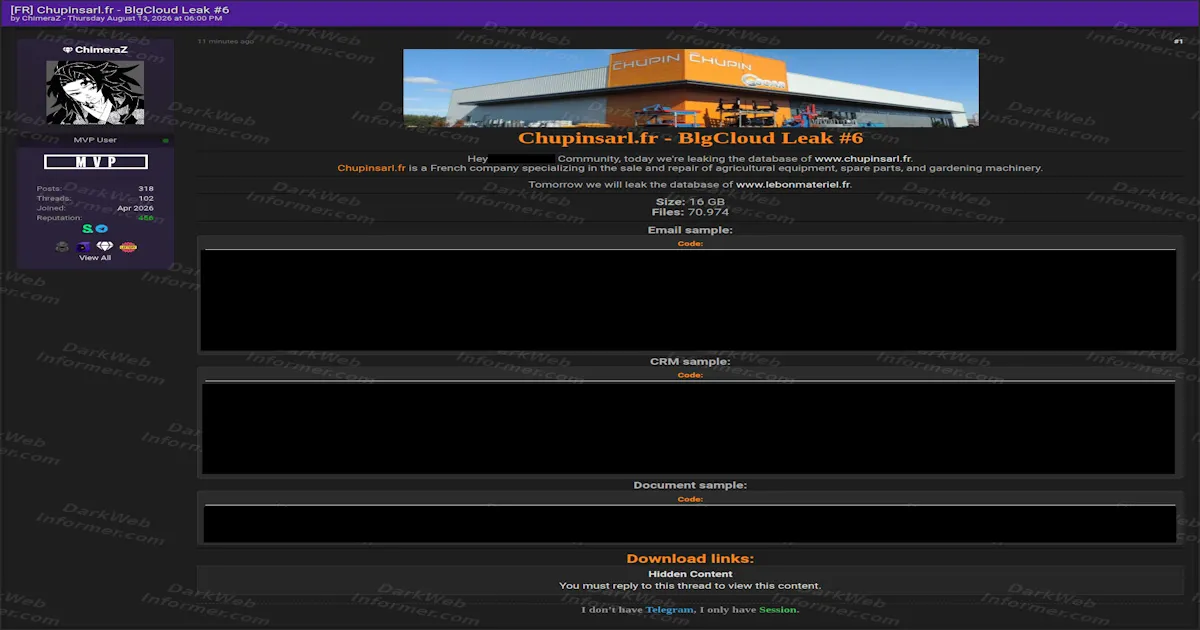
Task: Click the post number #1 permalink
Action: (1179, 41)
